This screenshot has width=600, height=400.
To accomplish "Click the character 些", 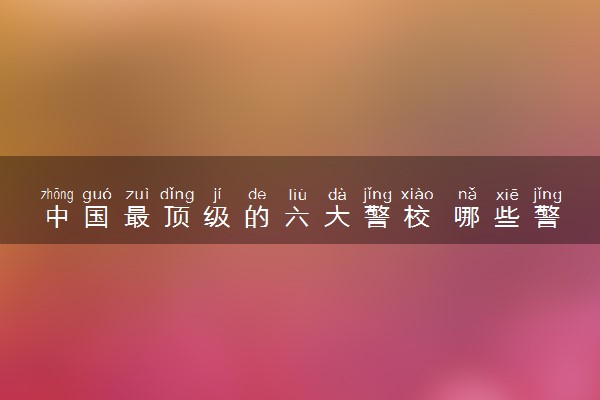I will pyautogui.click(x=507, y=217).
